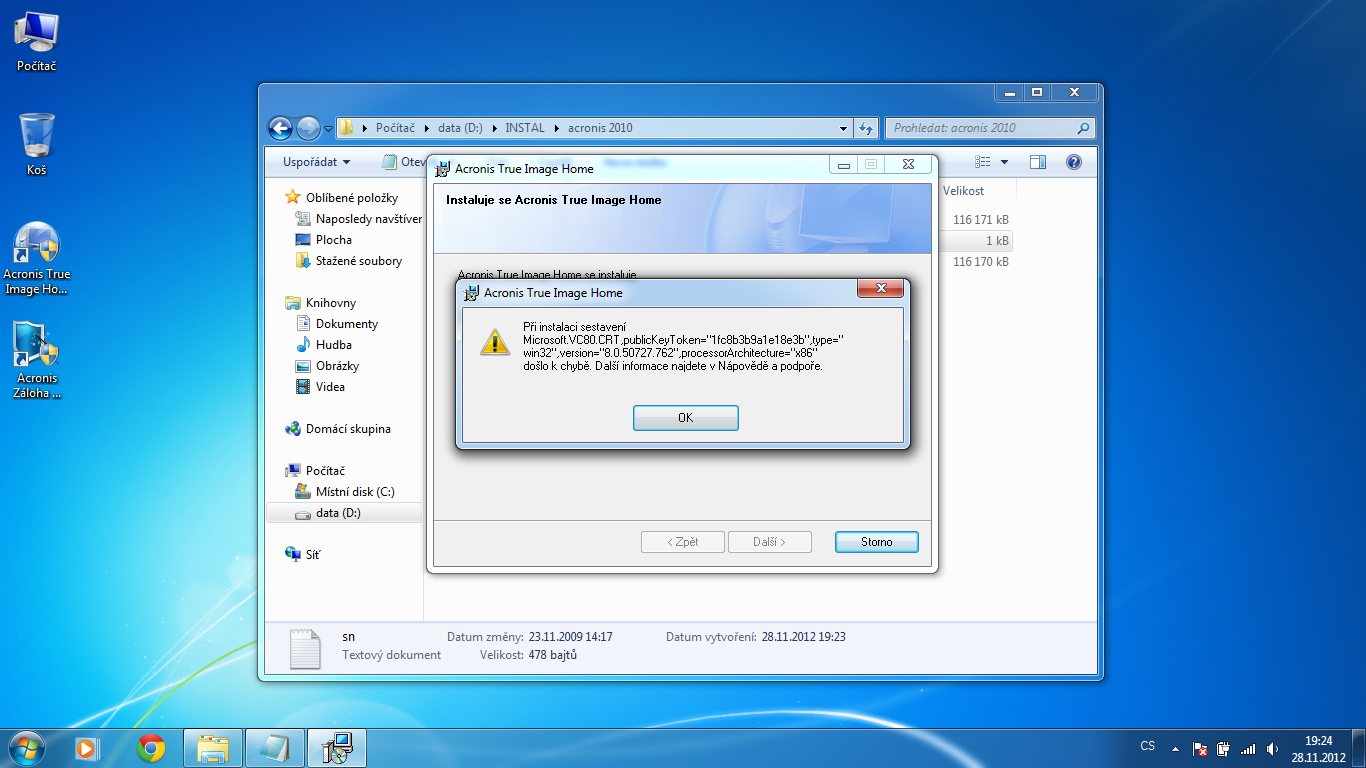This screenshot has width=1366, height=768.
Task: Open the view options dropdown arrow
Action: [1004, 162]
